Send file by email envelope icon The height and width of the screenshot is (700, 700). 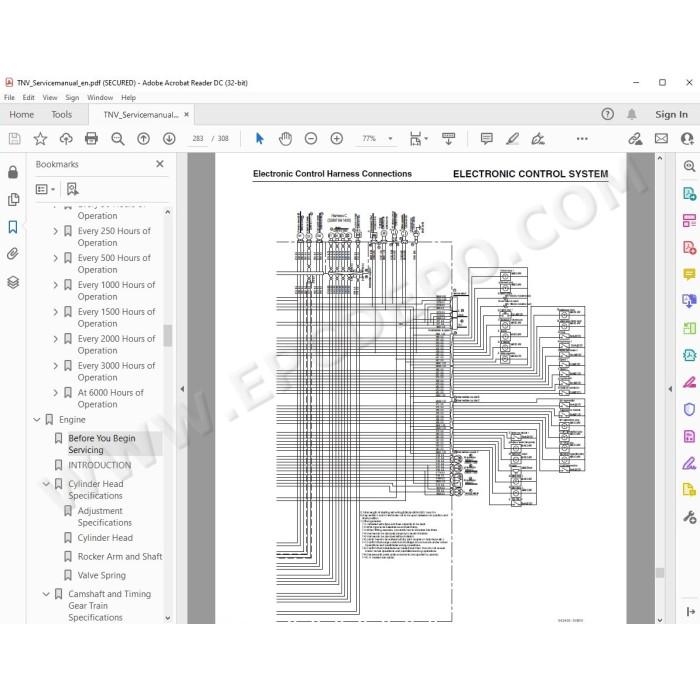tap(661, 139)
